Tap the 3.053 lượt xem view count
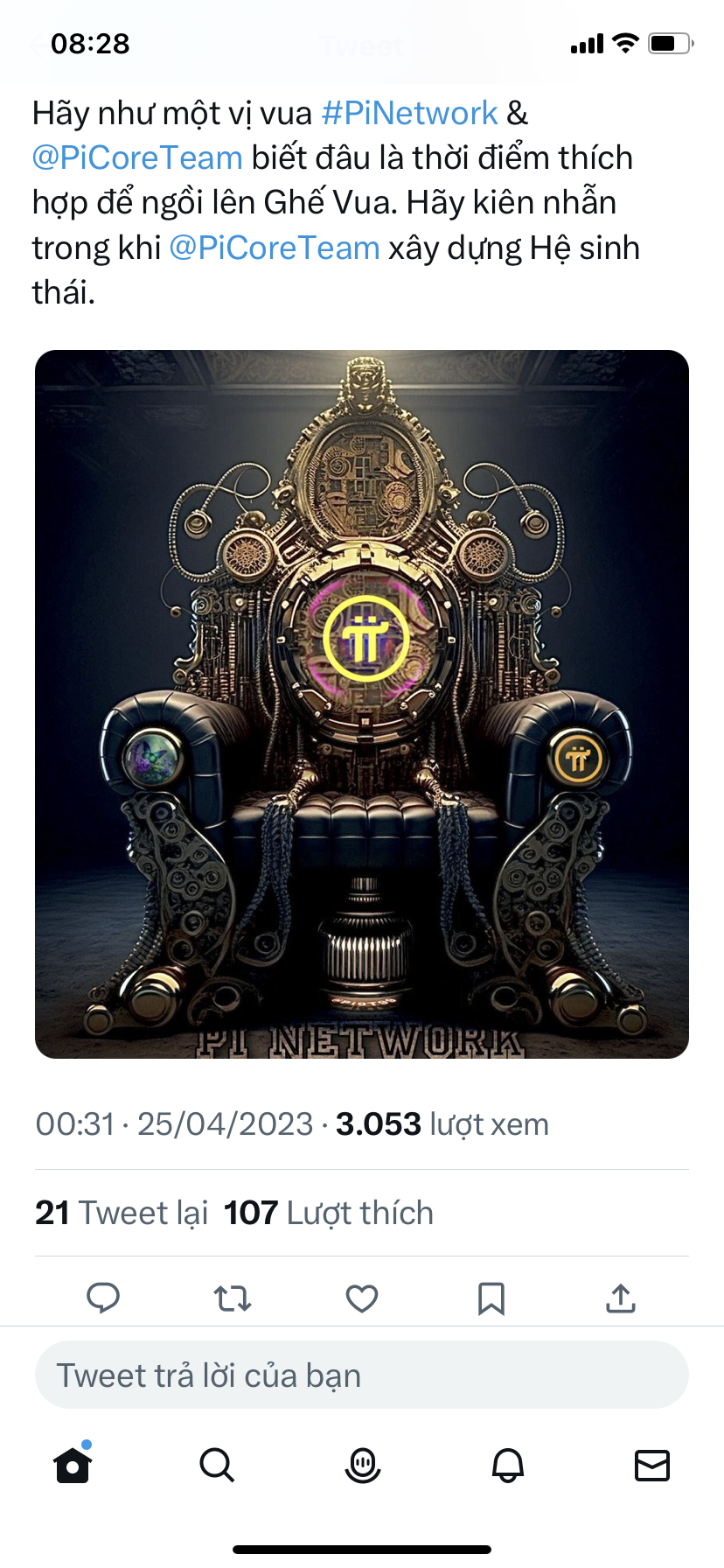This screenshot has height=1568, width=724. click(442, 1124)
